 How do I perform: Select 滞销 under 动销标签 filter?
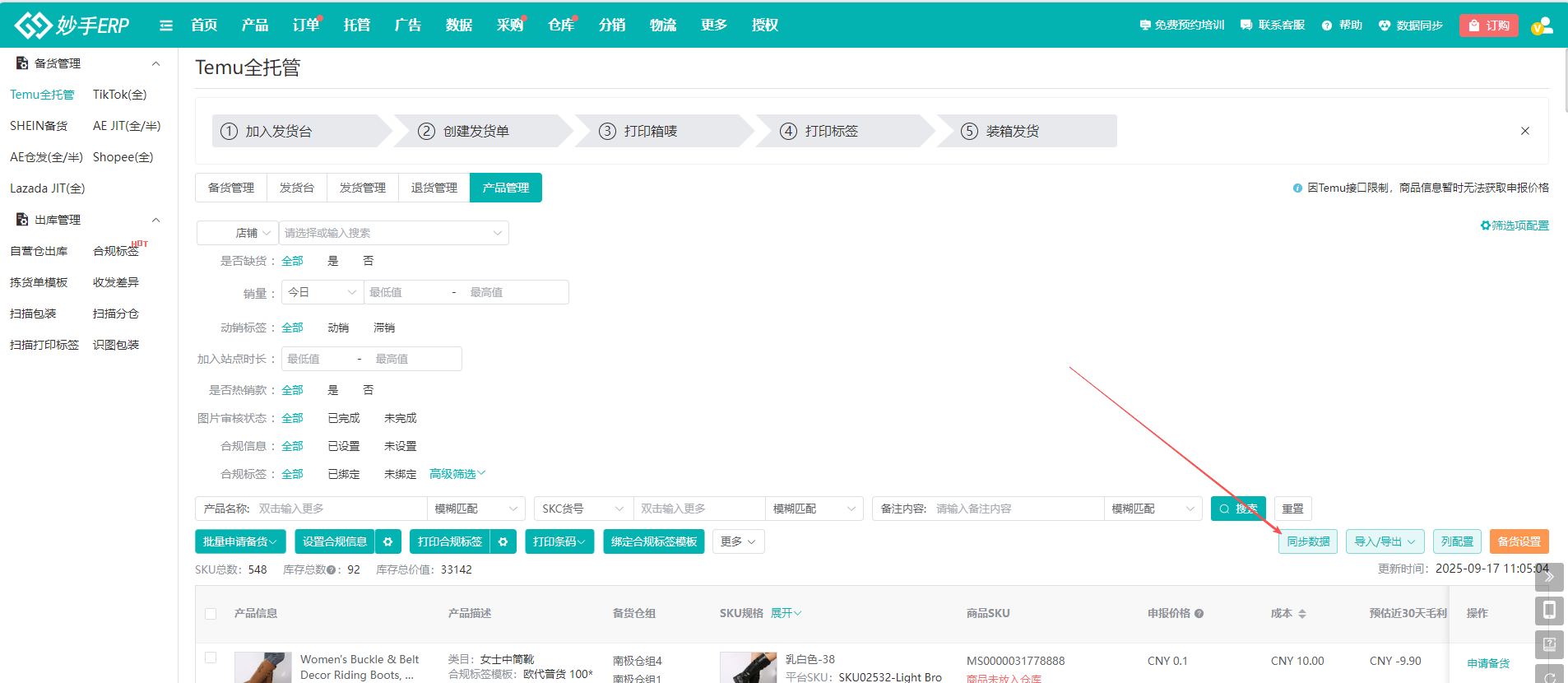click(384, 328)
